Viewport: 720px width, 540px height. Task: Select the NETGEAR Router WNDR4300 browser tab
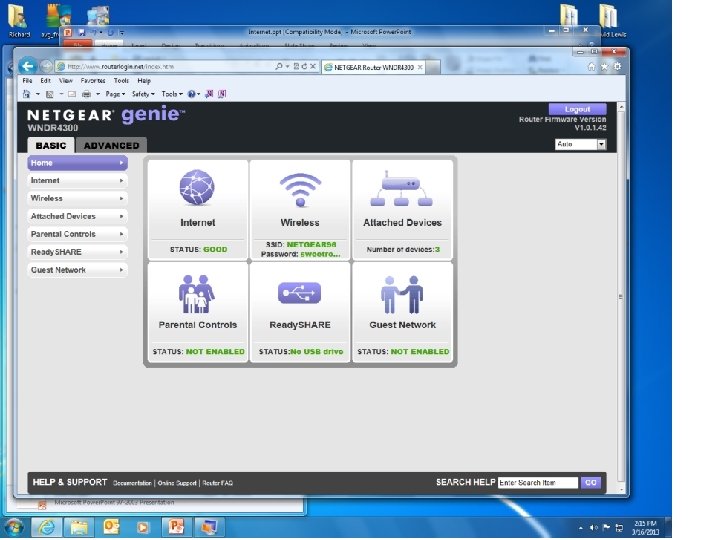tap(374, 68)
